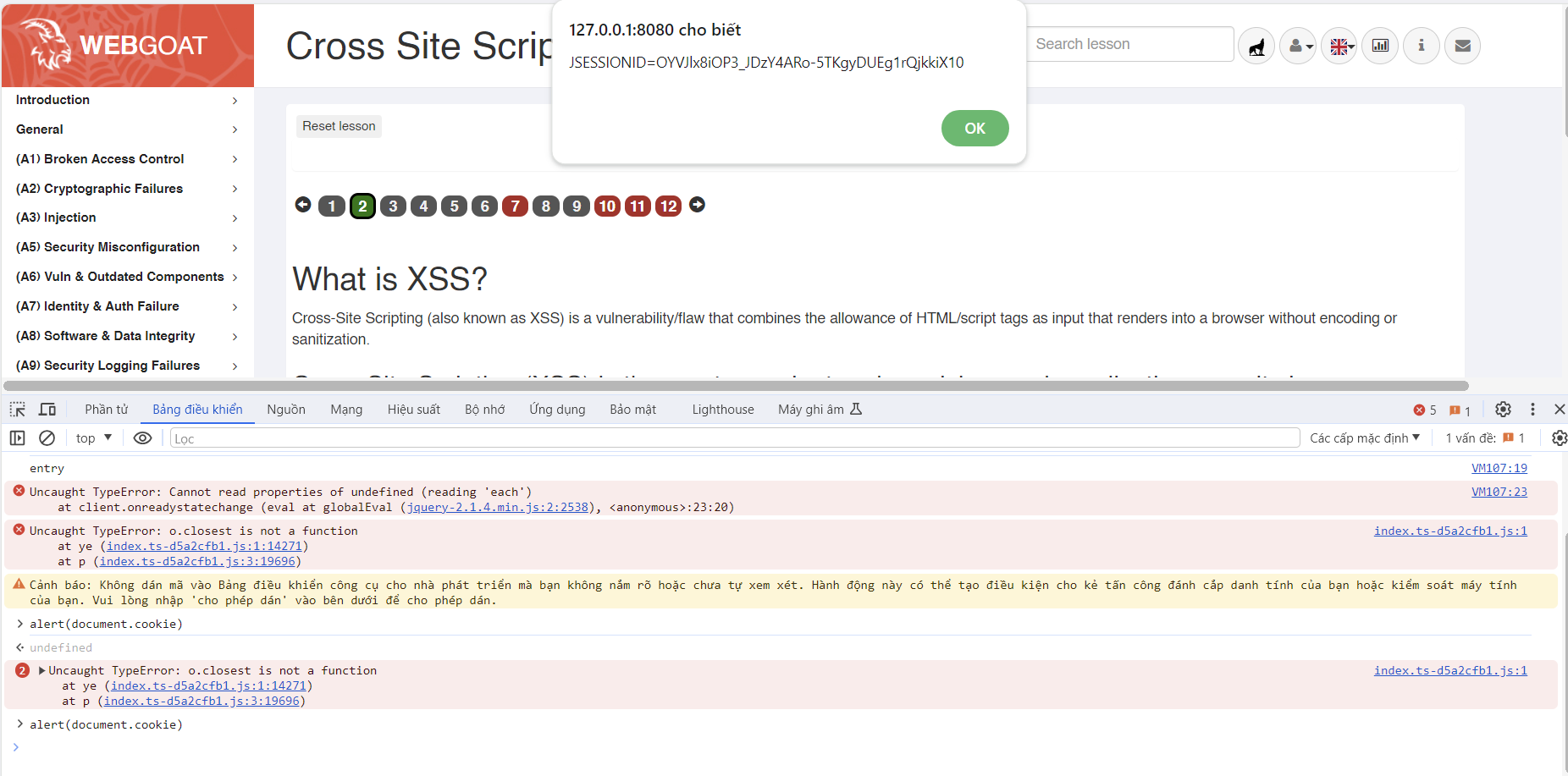The width and height of the screenshot is (1568, 776).
Task: Switch to Bộ nhớ tab
Action: coord(484,410)
